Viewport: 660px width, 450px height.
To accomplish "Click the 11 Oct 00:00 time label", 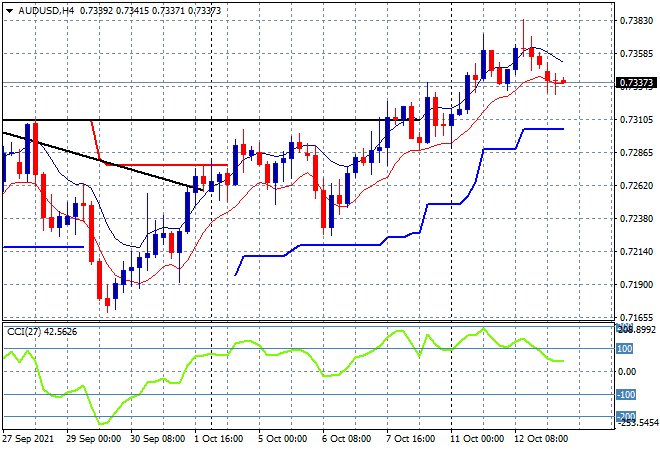I will pos(477,439).
